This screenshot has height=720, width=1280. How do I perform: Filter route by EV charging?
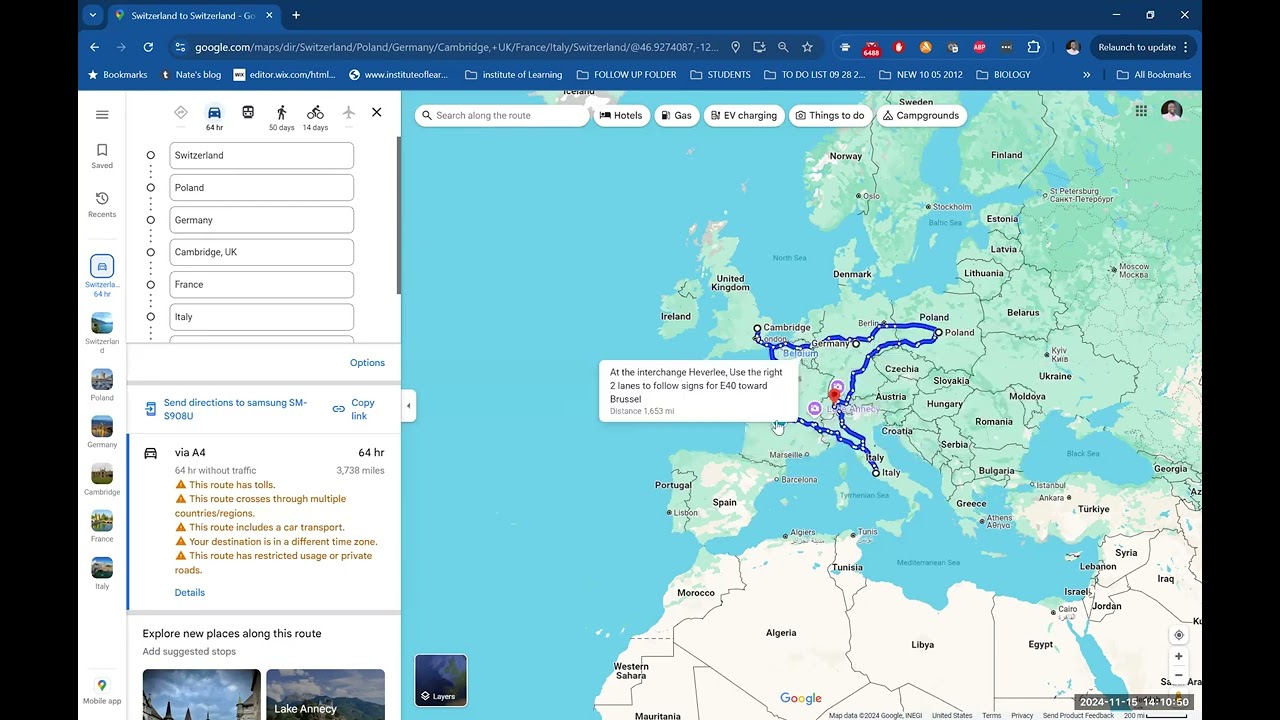[744, 115]
